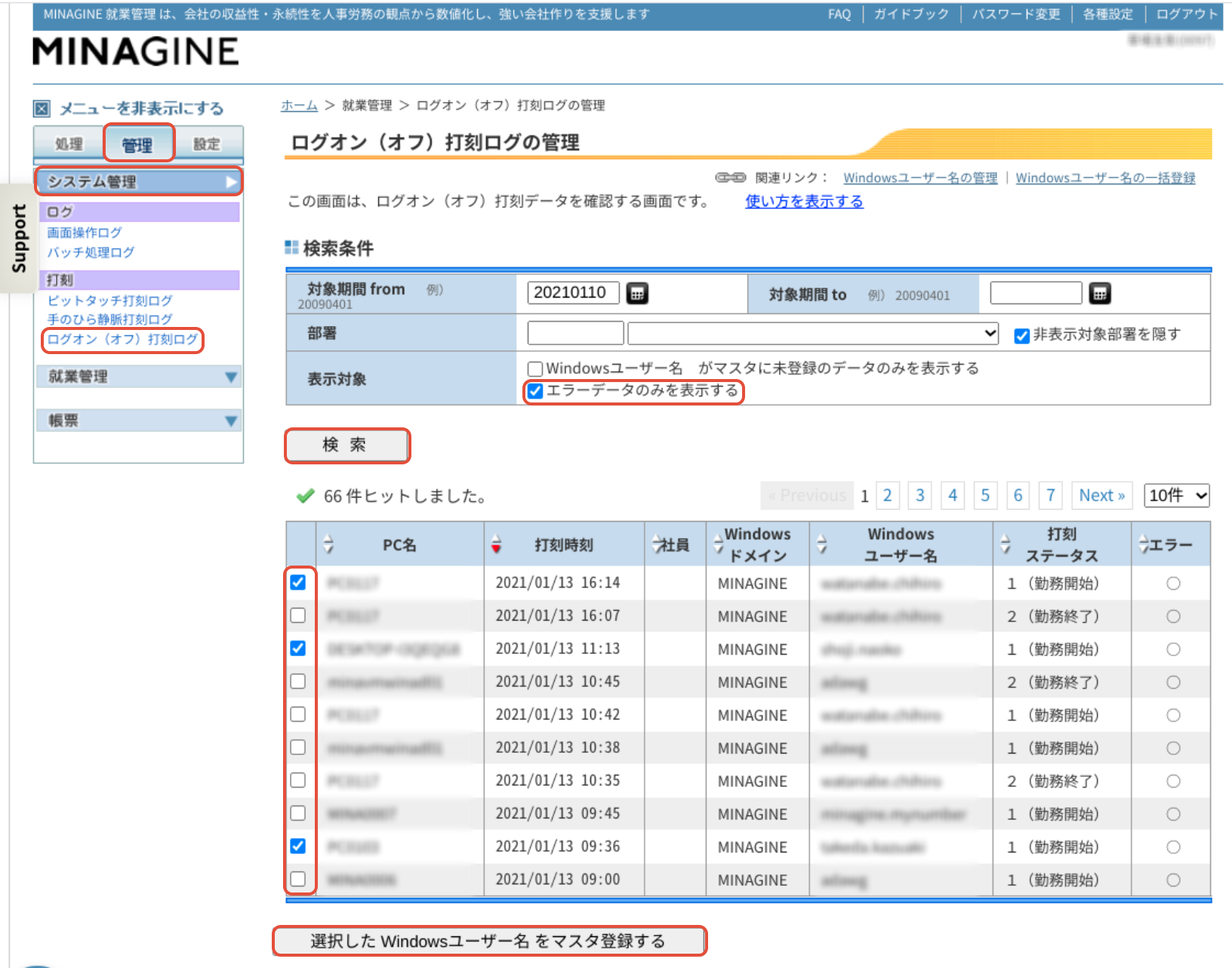The height and width of the screenshot is (968, 1232).
Task: Open Windowsユーザー名の一括登録 link
Action: pyautogui.click(x=1105, y=178)
